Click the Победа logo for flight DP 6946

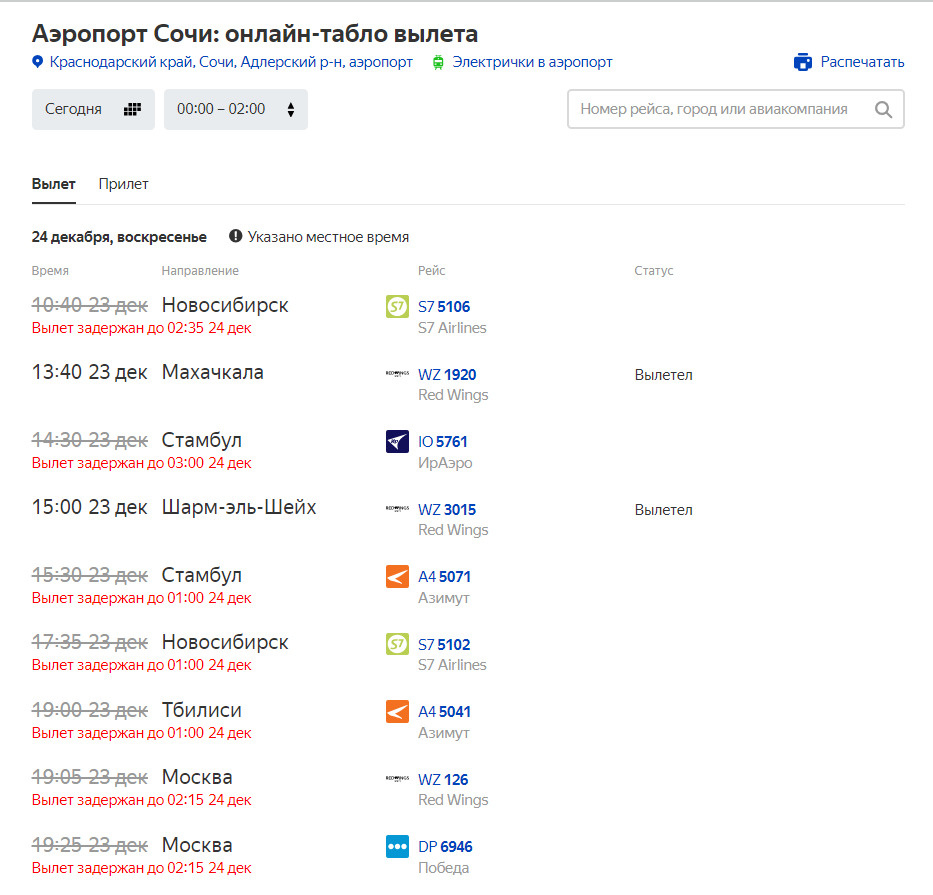397,847
